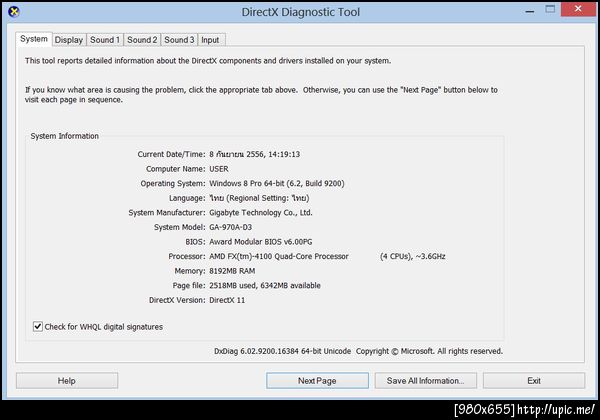Click 'Gigabyte Technology Co., Ltd.' manufacturer value
600x420 pixels.
pyautogui.click(x=261, y=213)
